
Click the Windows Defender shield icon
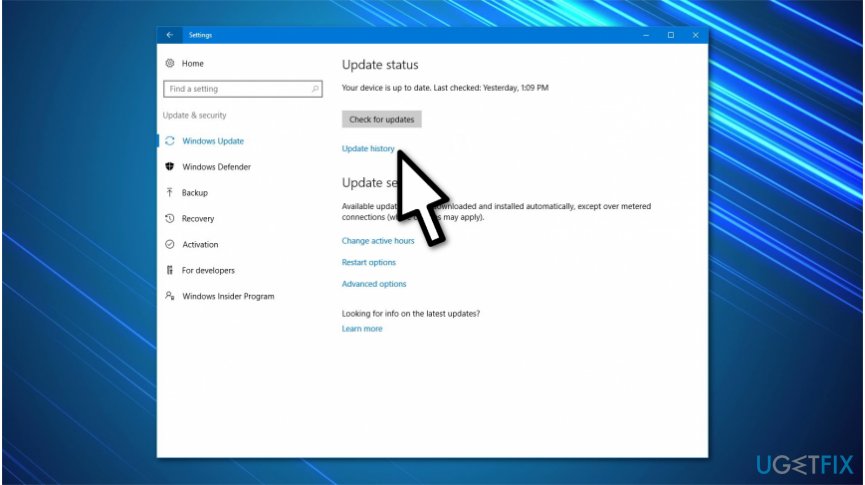[170, 167]
